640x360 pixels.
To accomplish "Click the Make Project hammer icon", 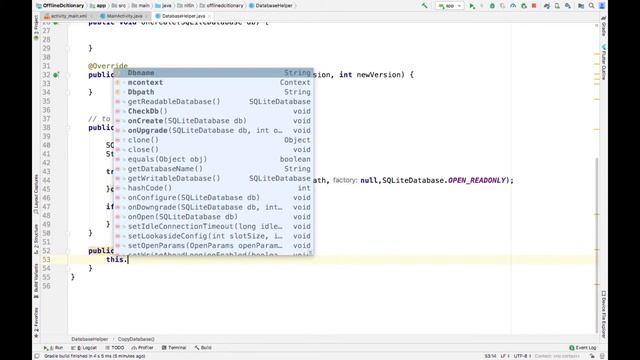I will [x=425, y=6].
